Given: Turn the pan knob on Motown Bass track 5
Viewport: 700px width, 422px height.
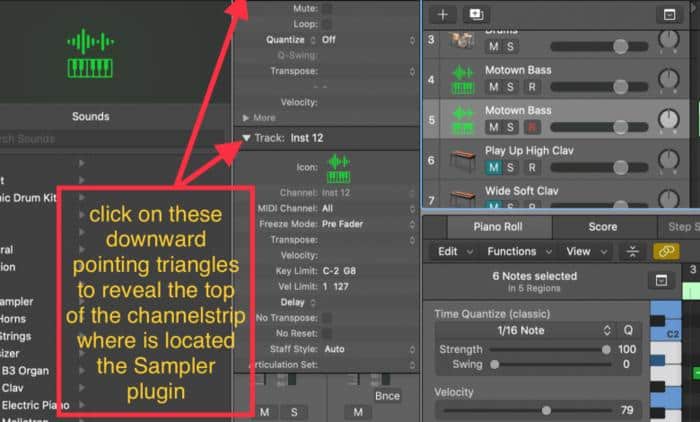Looking at the screenshot, I should (669, 120).
